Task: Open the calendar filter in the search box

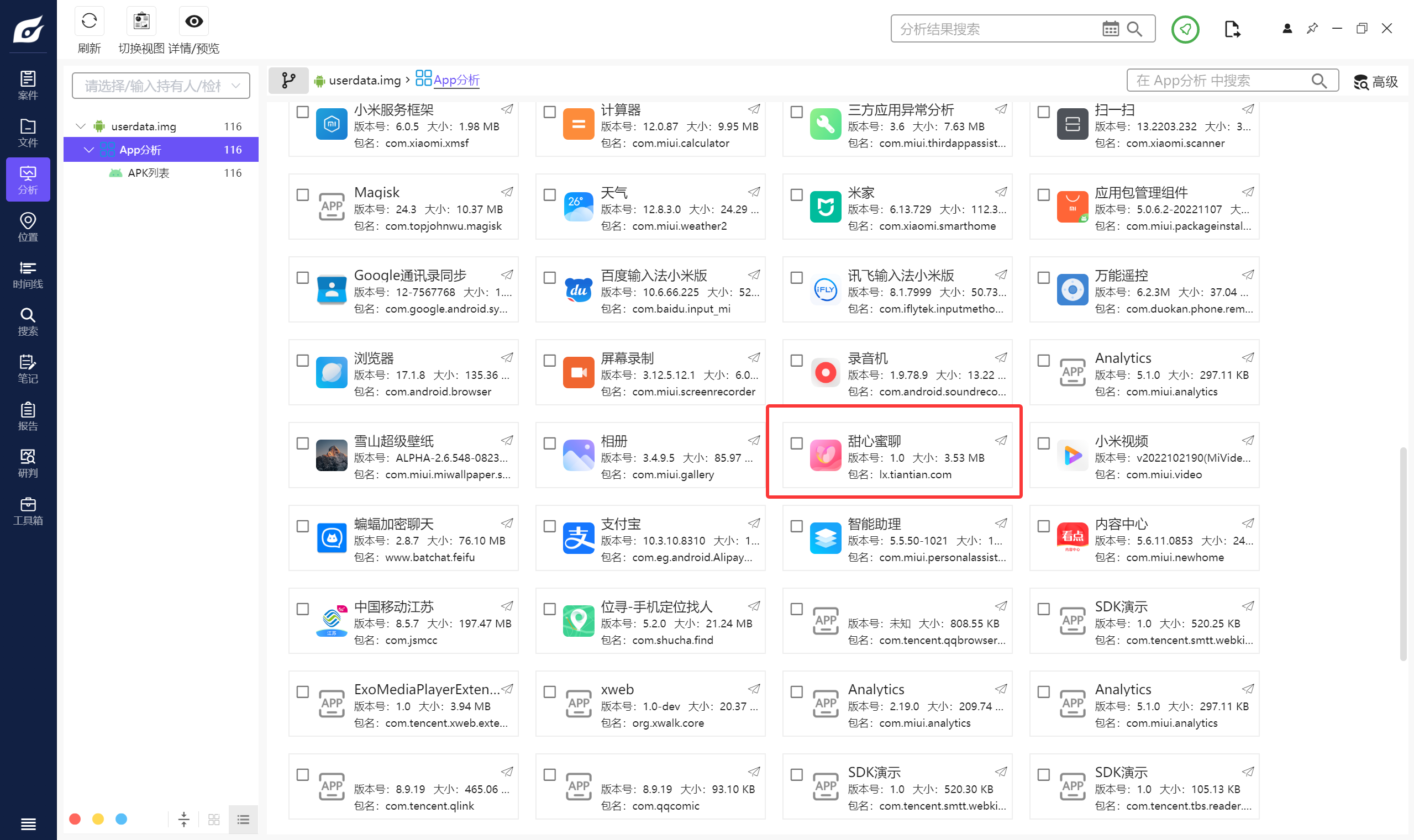Action: [x=1111, y=28]
